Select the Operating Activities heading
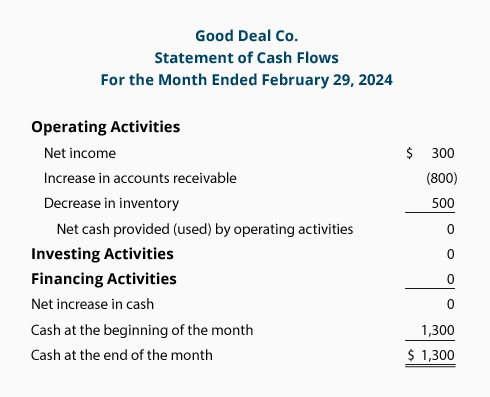The height and width of the screenshot is (397, 490). 105,127
